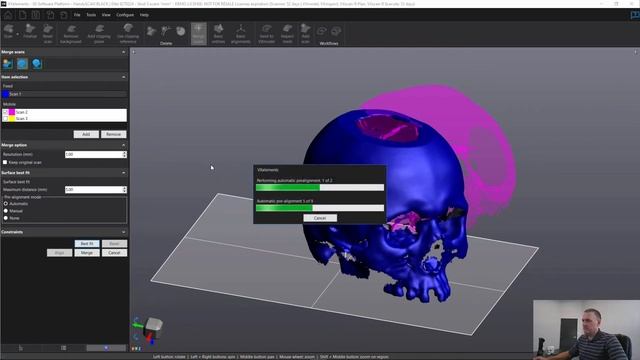Open the Scan tool dropdown arrow
640x360 pixels.
18,34
